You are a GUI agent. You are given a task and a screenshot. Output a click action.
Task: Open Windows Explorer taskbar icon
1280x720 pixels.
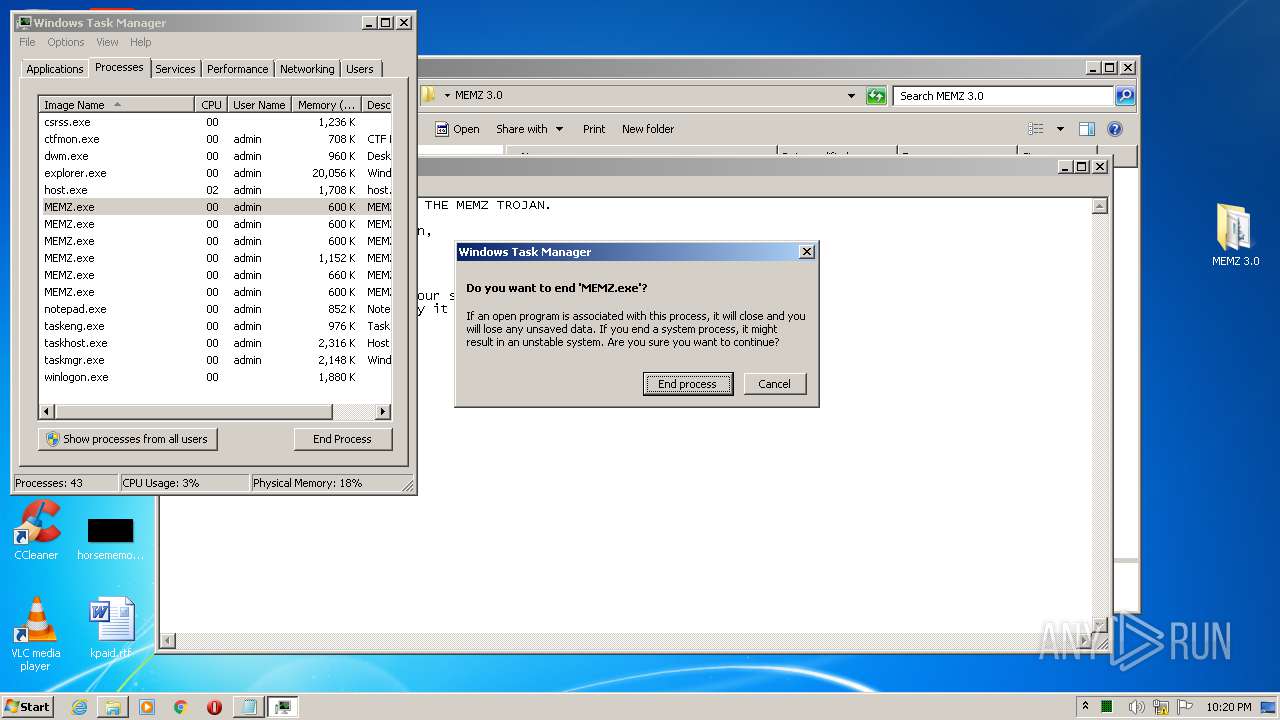(x=113, y=707)
